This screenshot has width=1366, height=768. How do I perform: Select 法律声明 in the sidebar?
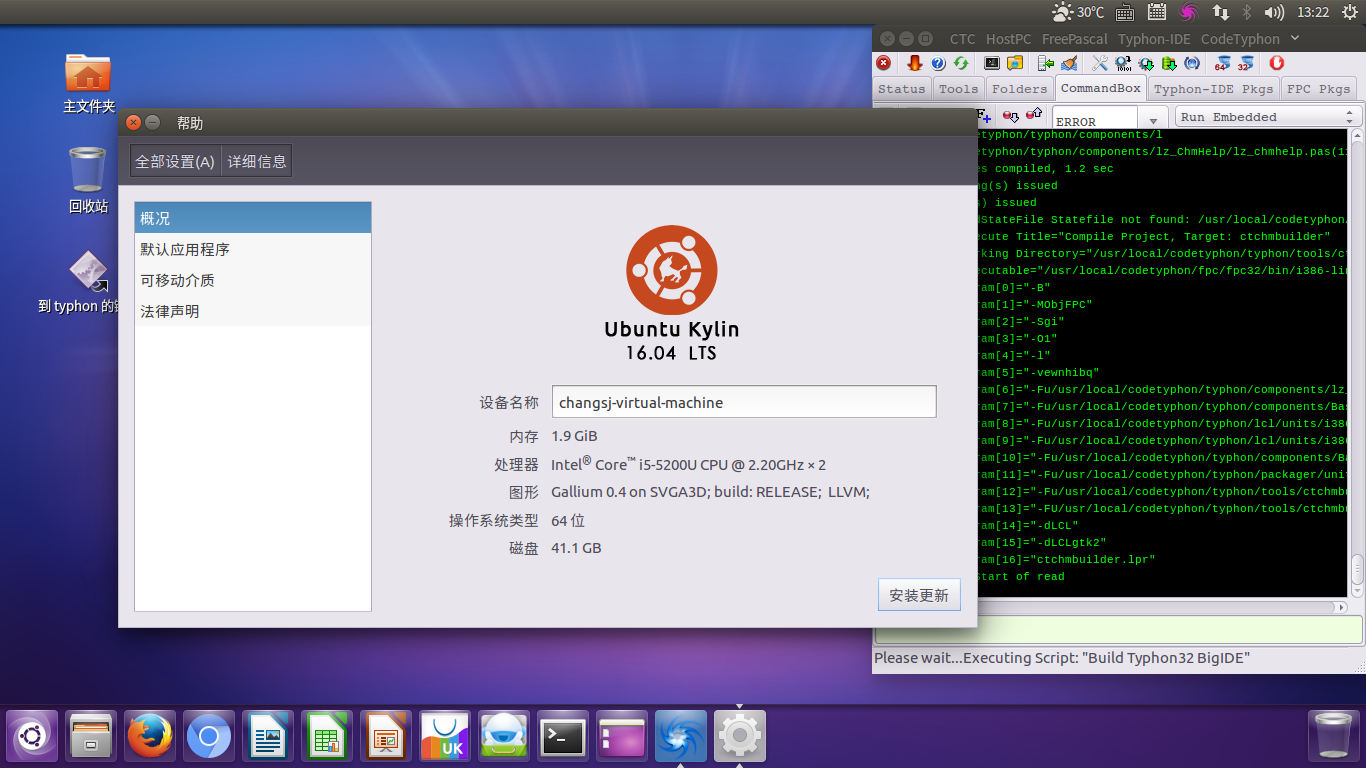click(253, 311)
